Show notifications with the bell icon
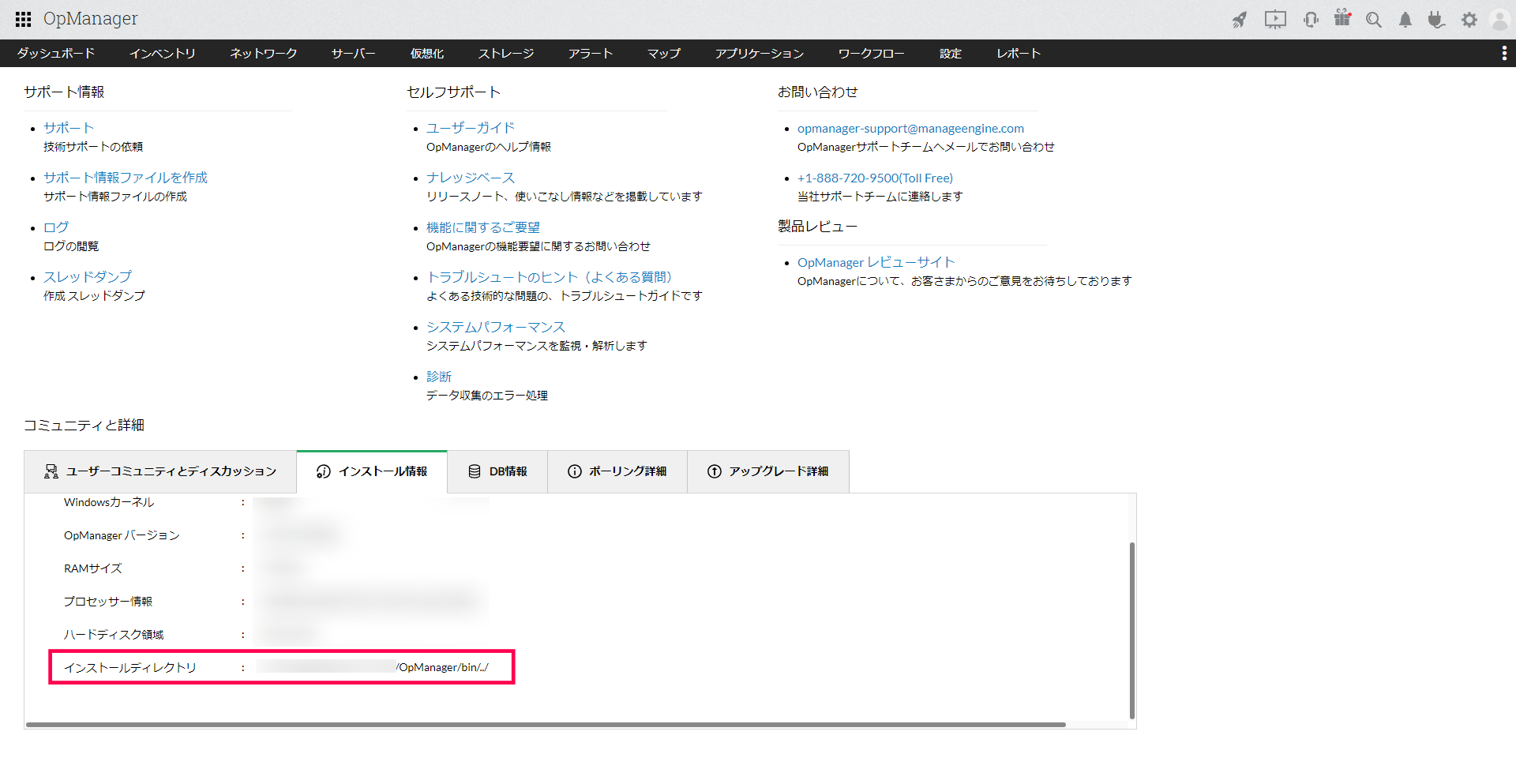Viewport: 1516px width, 784px height. 1405,20
